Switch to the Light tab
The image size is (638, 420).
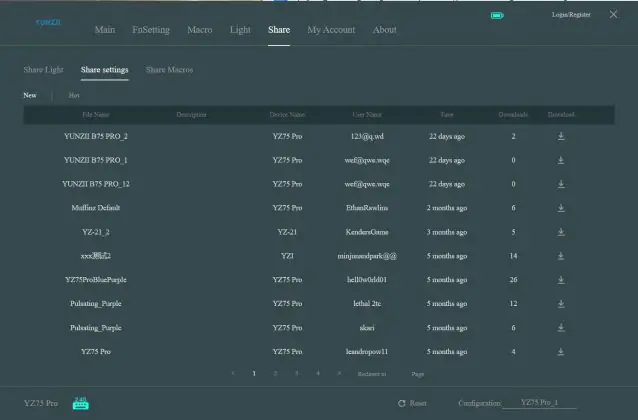pyautogui.click(x=240, y=30)
